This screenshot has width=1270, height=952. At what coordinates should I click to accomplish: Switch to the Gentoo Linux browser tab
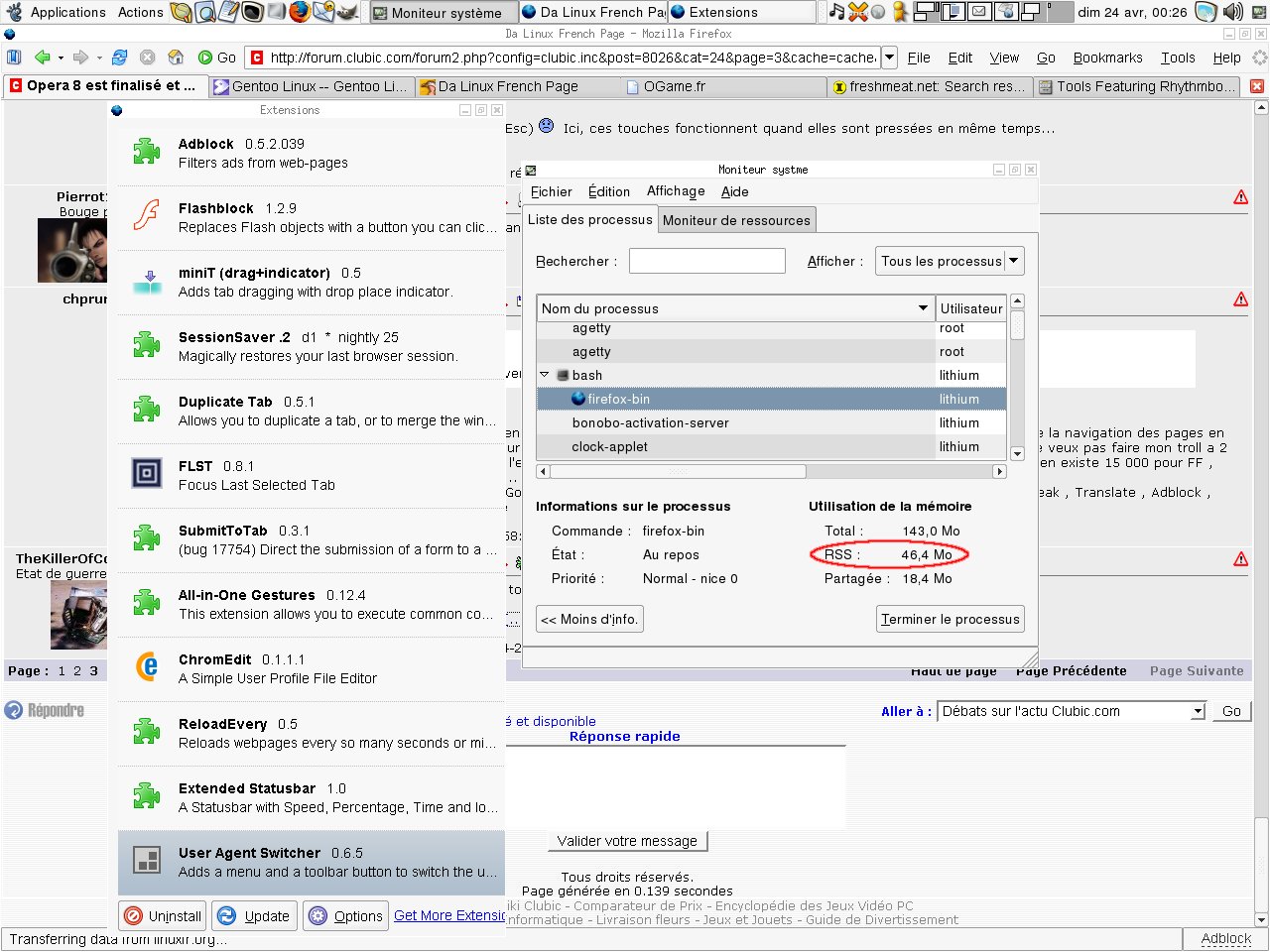312,86
